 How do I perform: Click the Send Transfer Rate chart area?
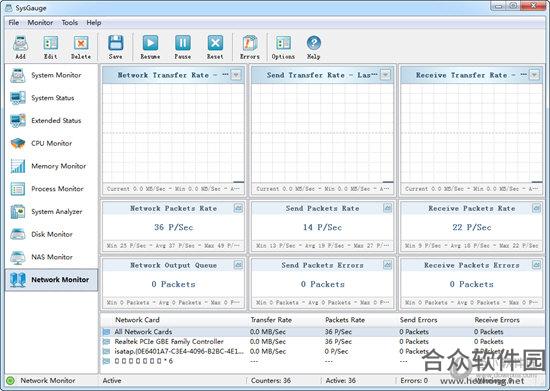tap(323, 133)
